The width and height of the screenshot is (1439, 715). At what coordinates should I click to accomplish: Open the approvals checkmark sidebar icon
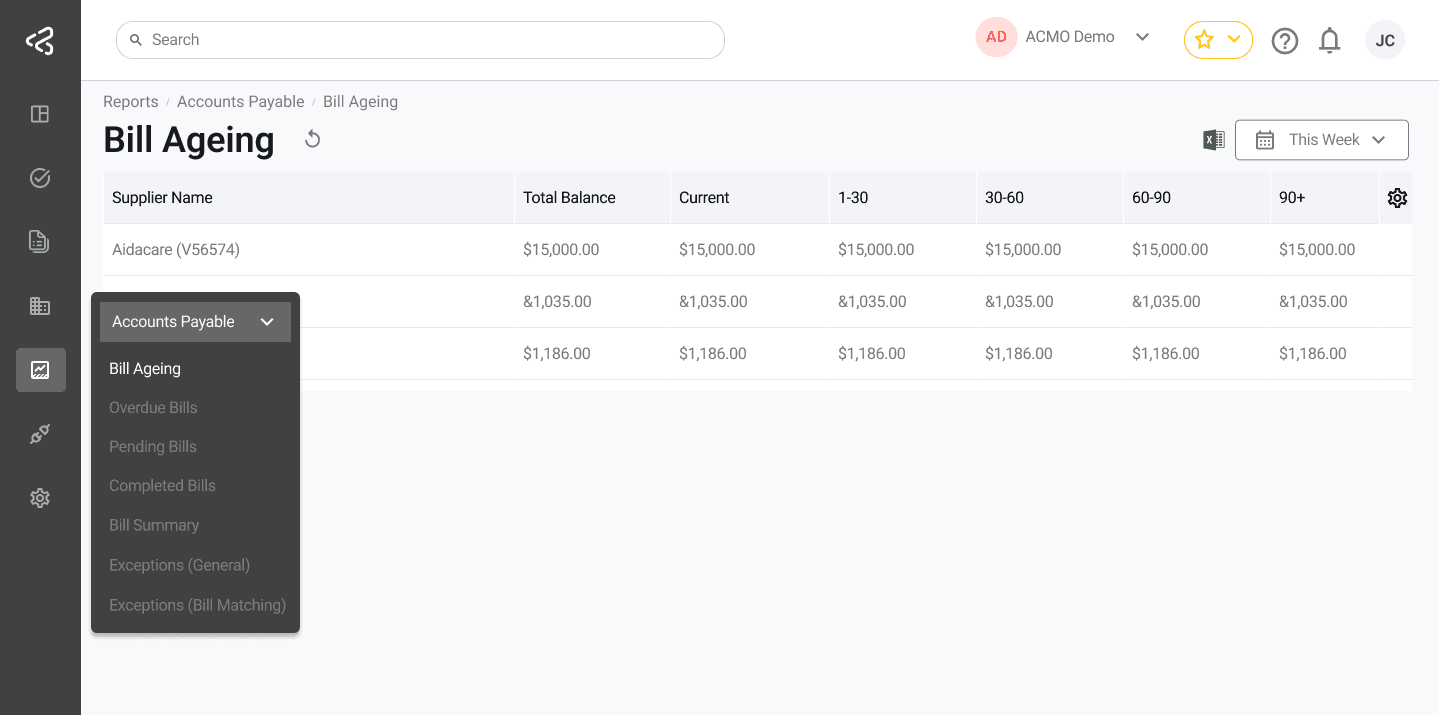pos(40,178)
